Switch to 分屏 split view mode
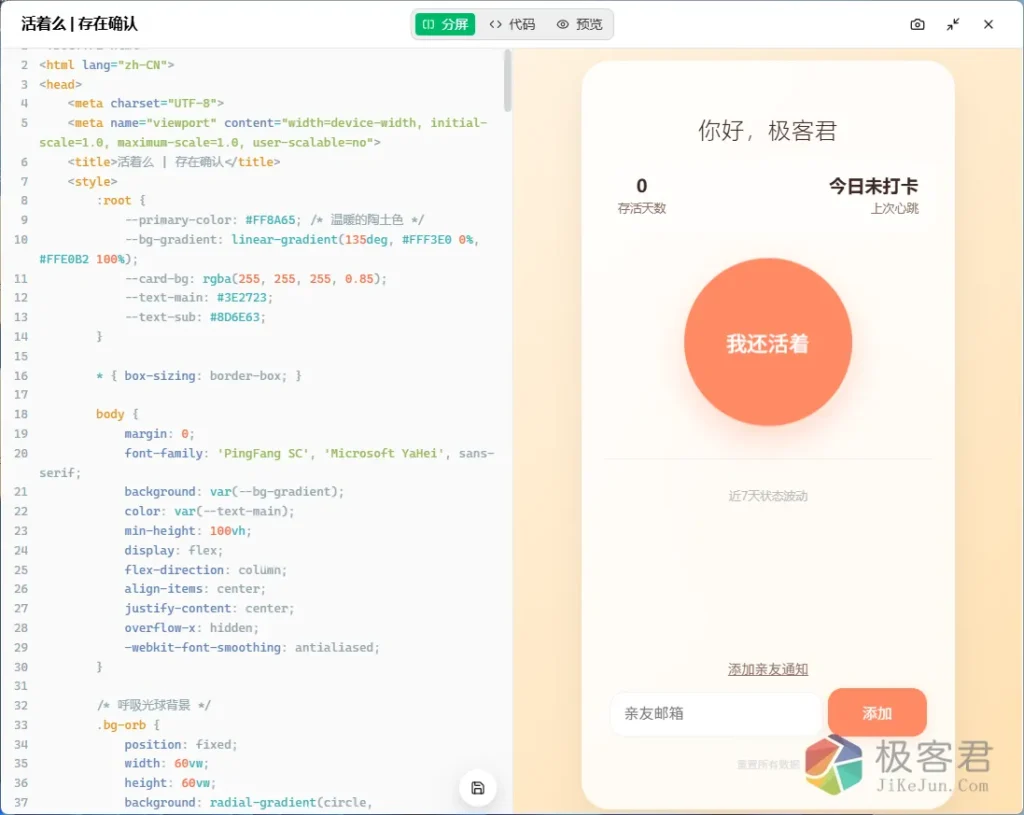Screen dimensions: 1024x815 (445, 24)
